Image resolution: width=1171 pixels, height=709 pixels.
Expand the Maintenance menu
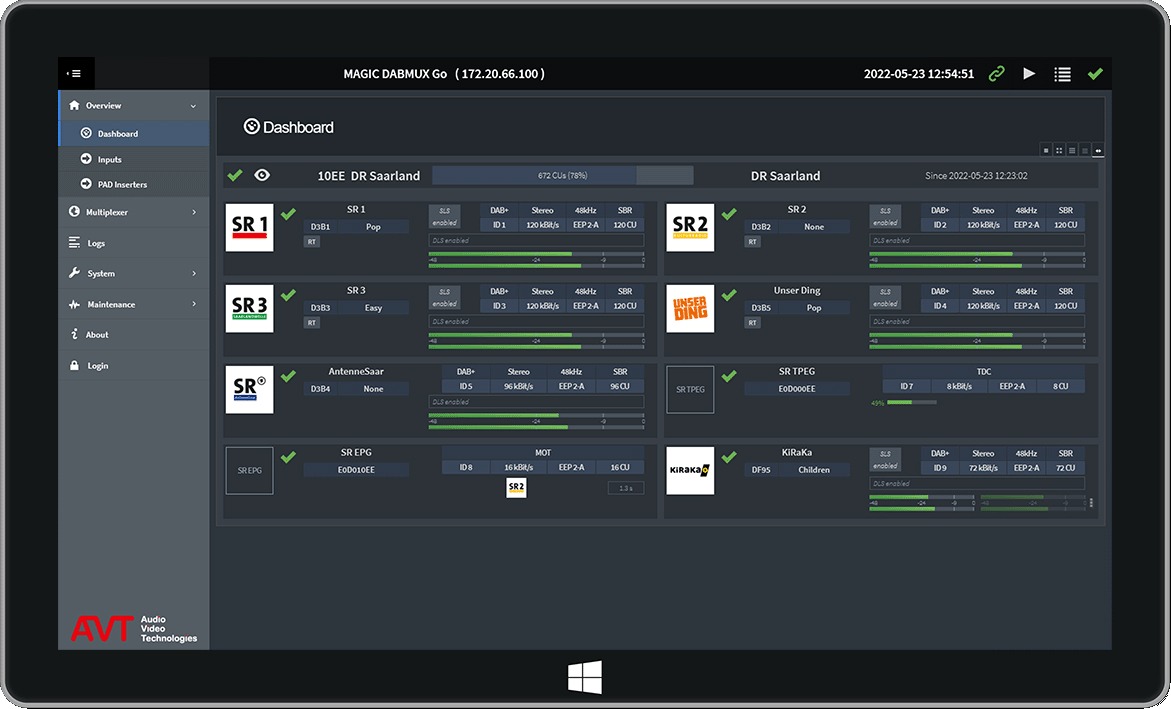(x=193, y=304)
